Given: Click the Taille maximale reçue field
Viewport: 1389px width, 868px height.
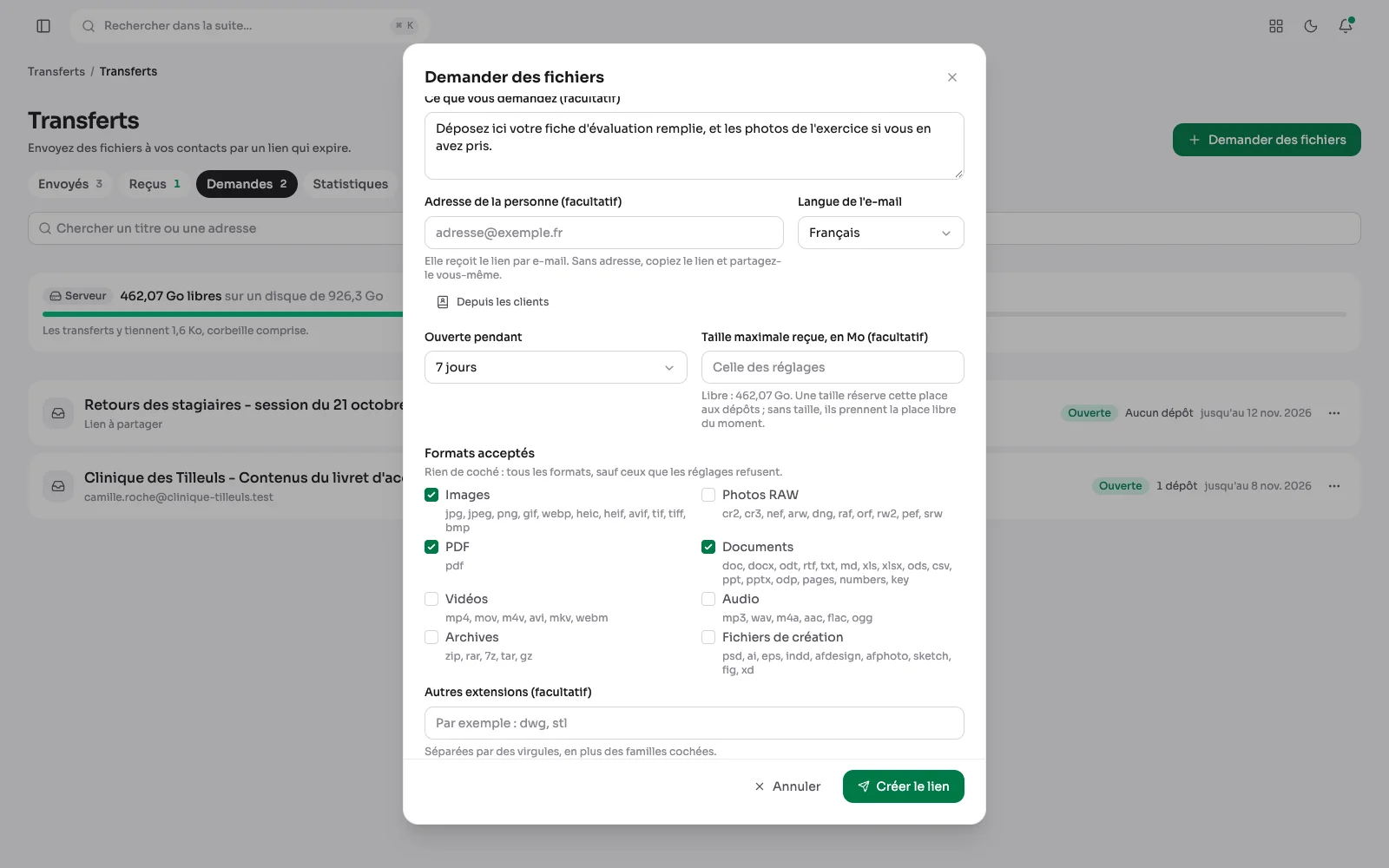Looking at the screenshot, I should click(833, 367).
